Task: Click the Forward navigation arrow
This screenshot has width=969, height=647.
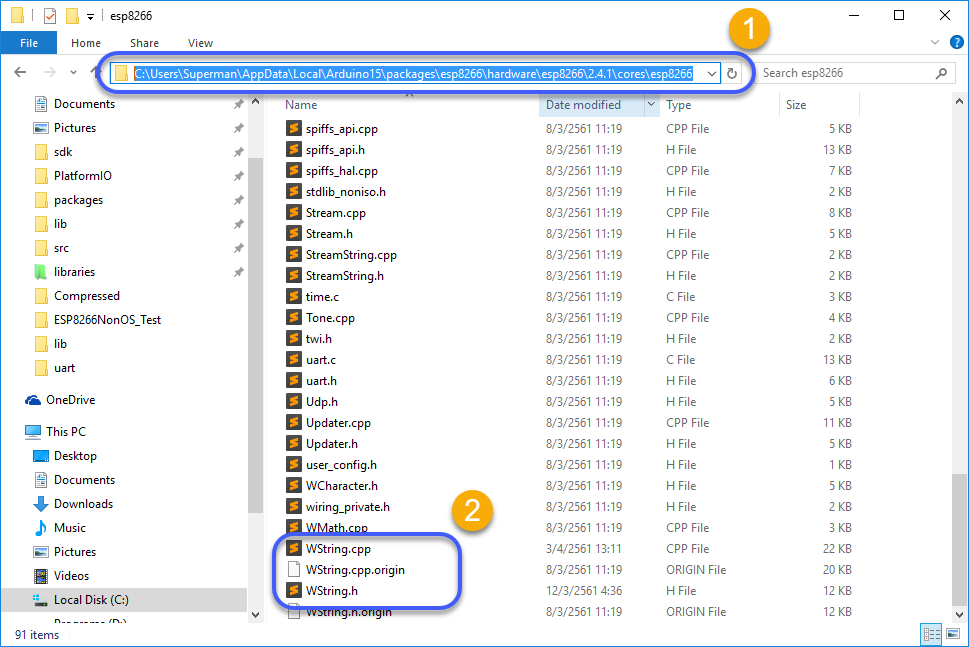Action: click(x=49, y=72)
